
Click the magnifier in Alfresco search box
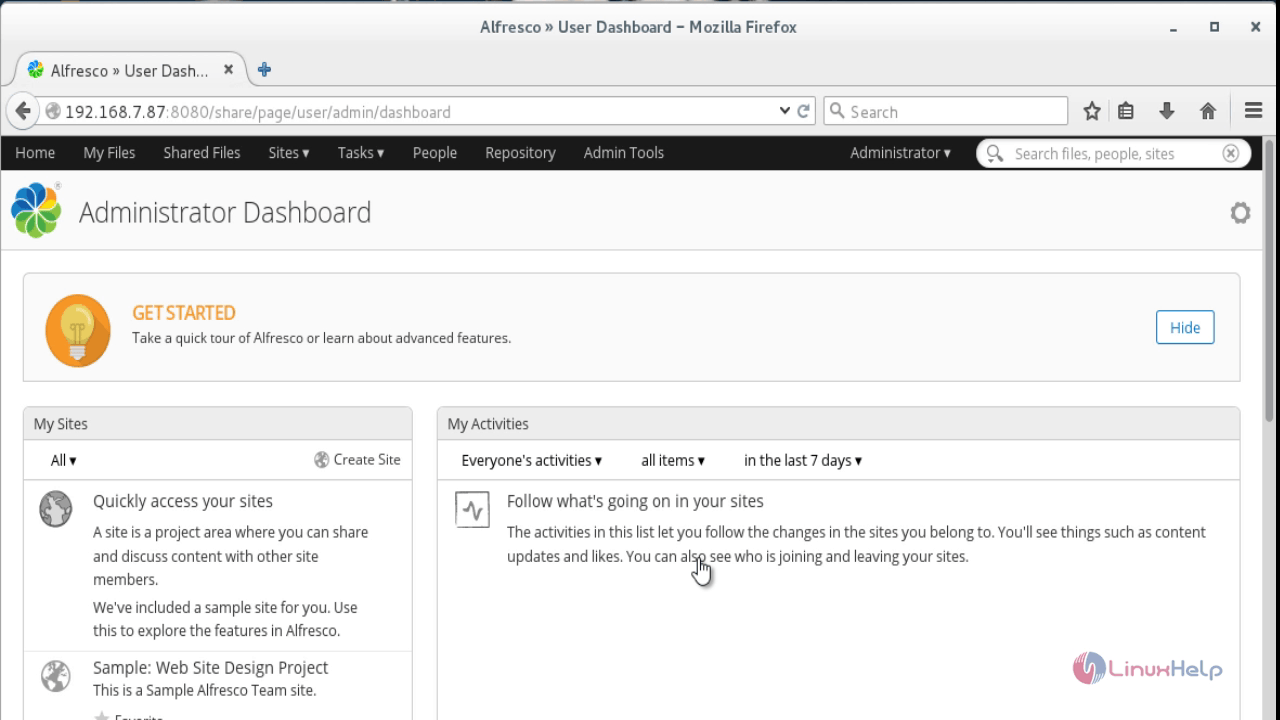[x=995, y=153]
